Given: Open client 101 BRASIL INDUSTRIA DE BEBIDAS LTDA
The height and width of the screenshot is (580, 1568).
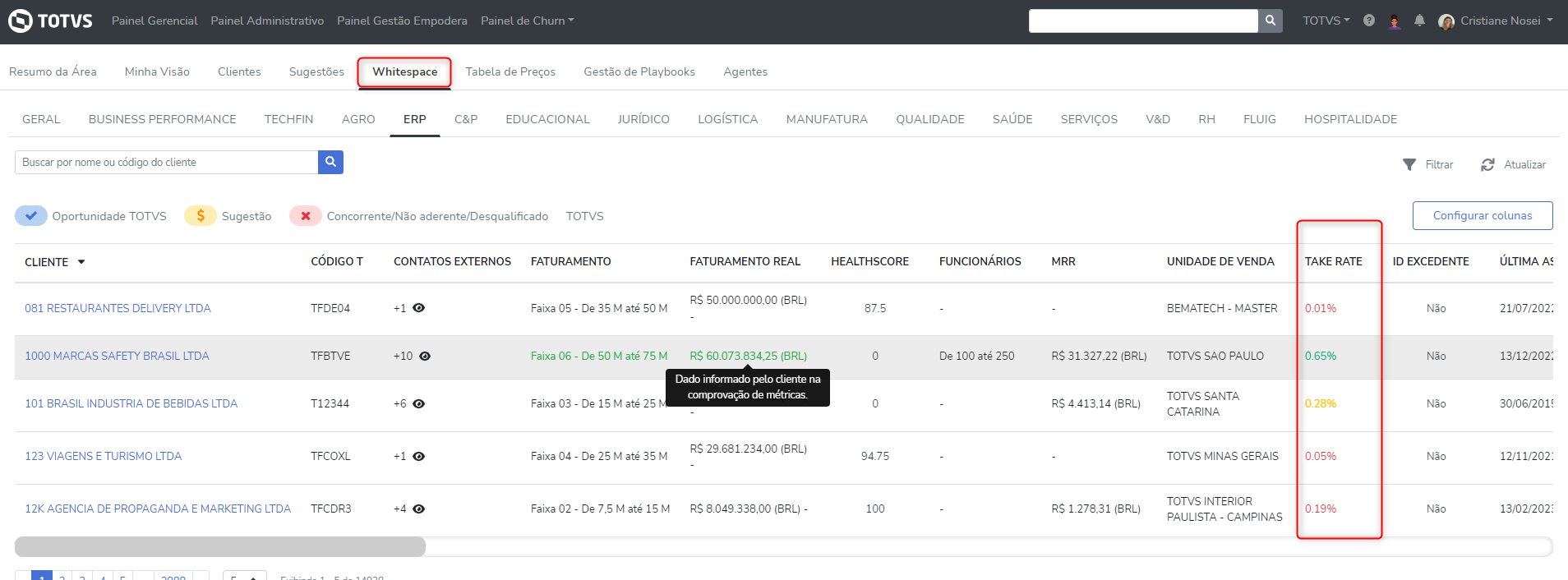Looking at the screenshot, I should click(131, 403).
